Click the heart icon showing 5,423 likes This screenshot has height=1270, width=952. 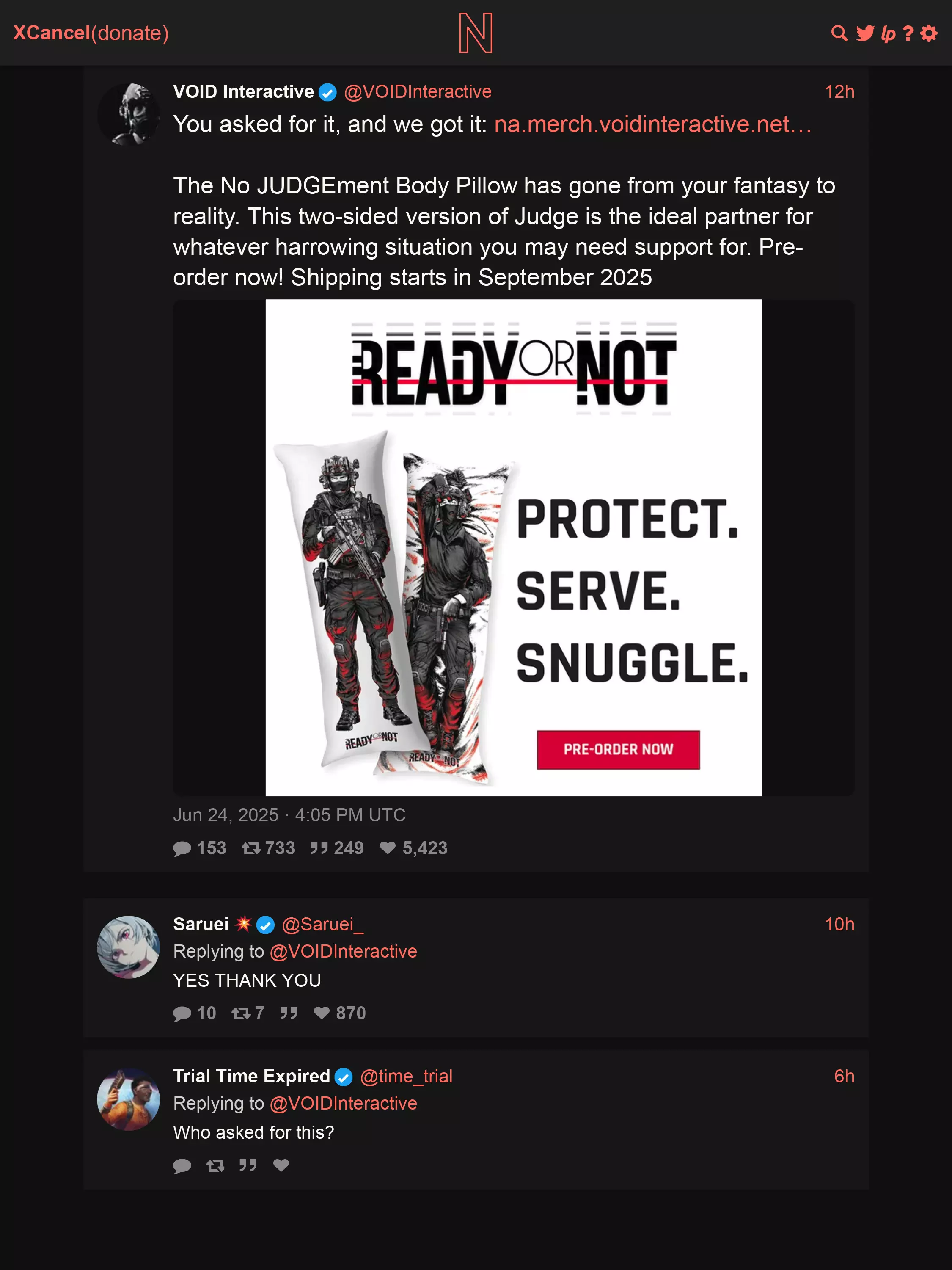(x=388, y=848)
